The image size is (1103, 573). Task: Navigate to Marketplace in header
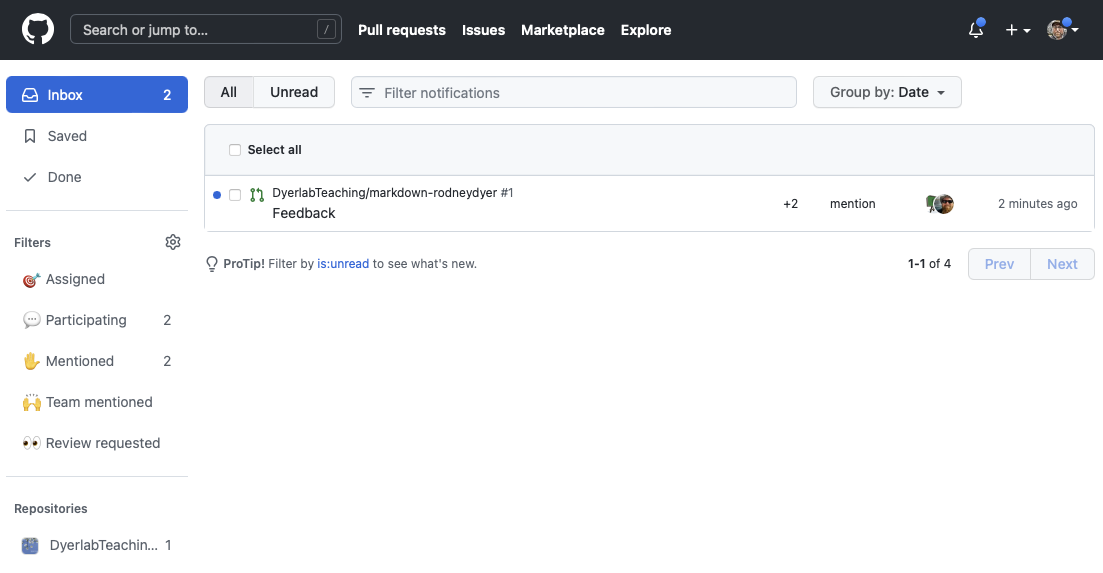pos(562,30)
